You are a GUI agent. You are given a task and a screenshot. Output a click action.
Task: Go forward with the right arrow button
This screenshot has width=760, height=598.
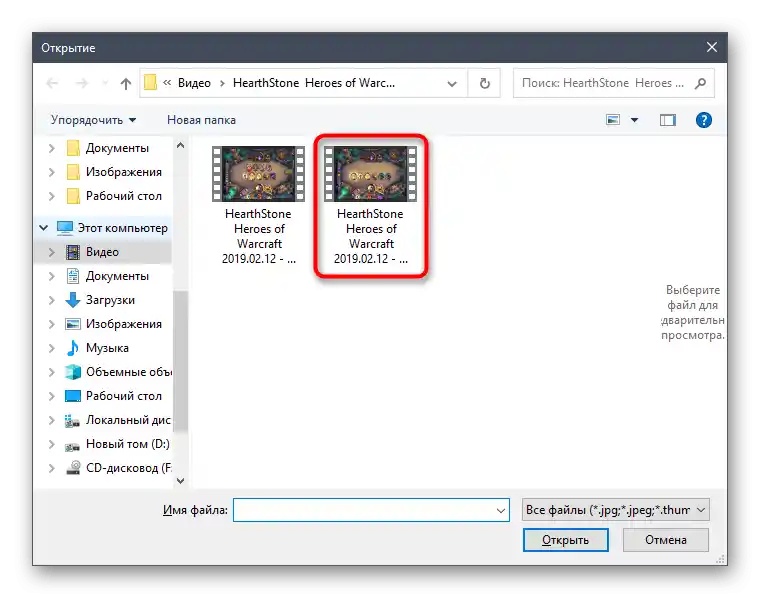point(81,83)
